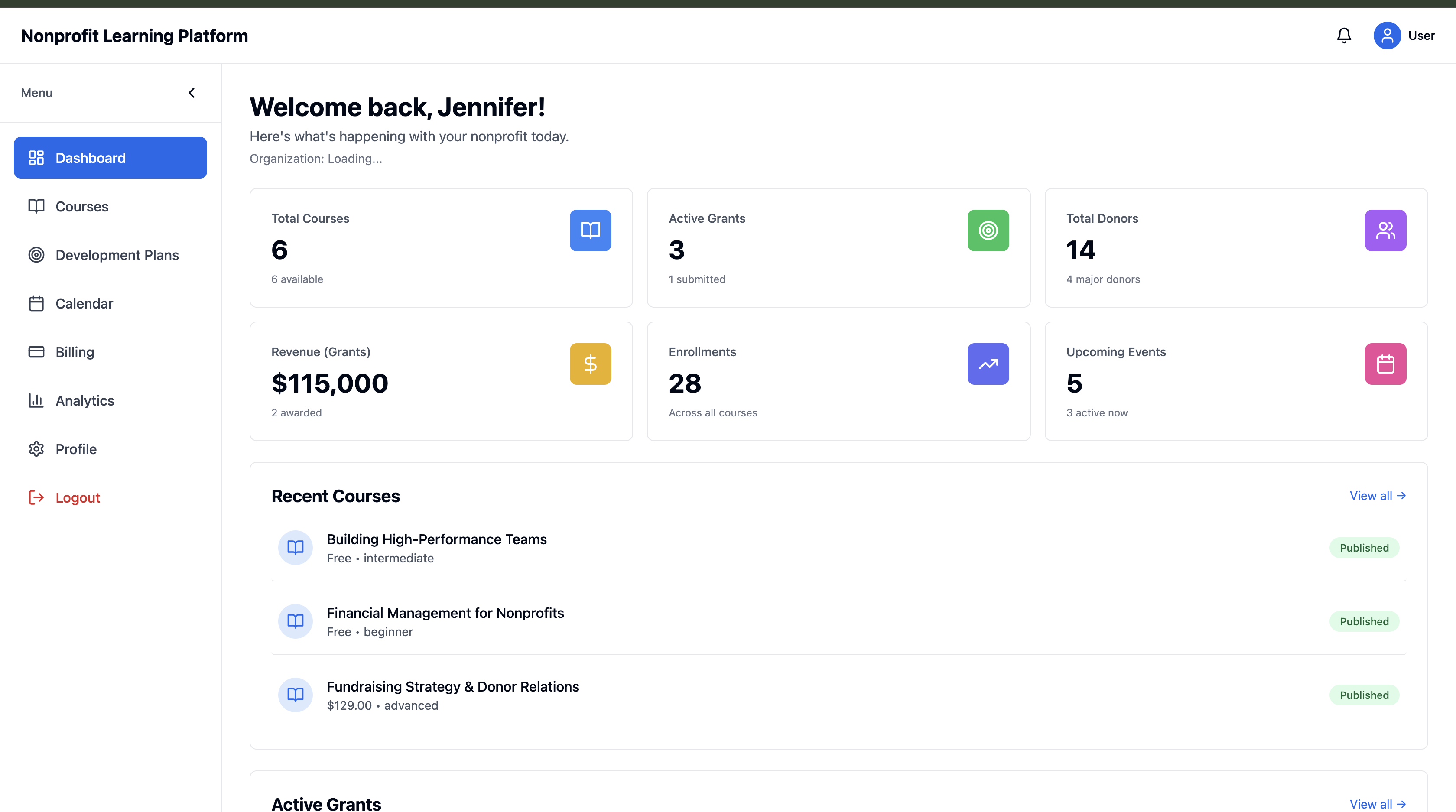This screenshot has height=812, width=1456.
Task: Click the pink Upcoming Events calendar icon
Action: pos(1385,364)
